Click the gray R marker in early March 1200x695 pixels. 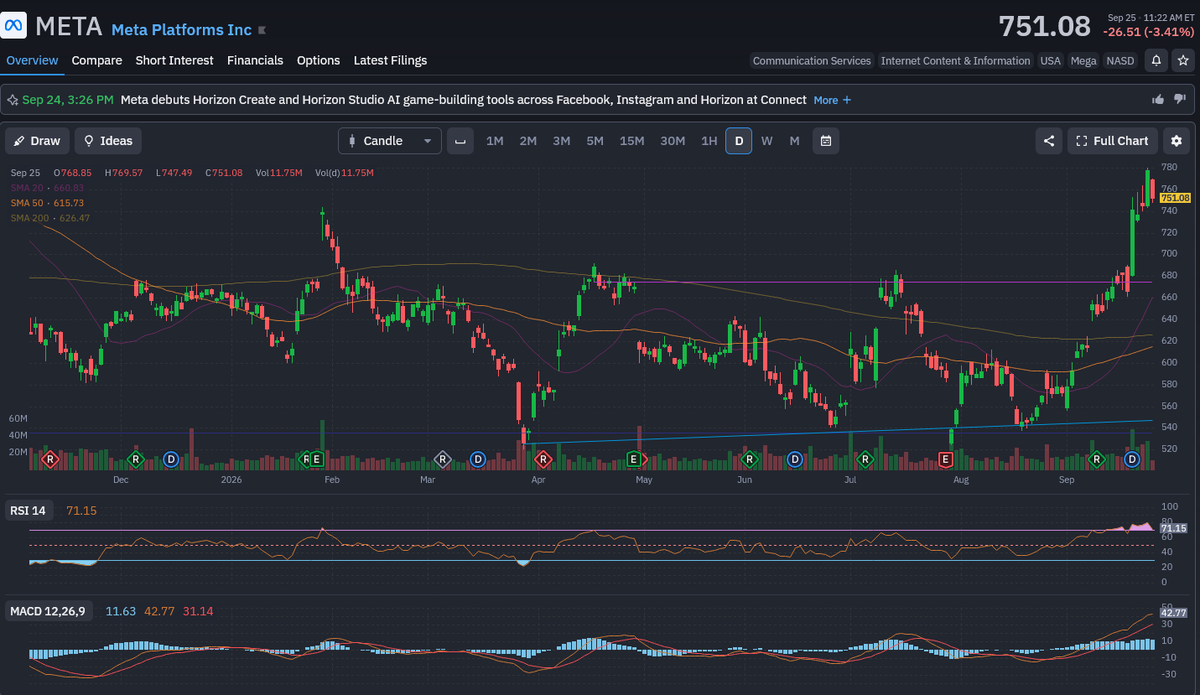point(442,459)
